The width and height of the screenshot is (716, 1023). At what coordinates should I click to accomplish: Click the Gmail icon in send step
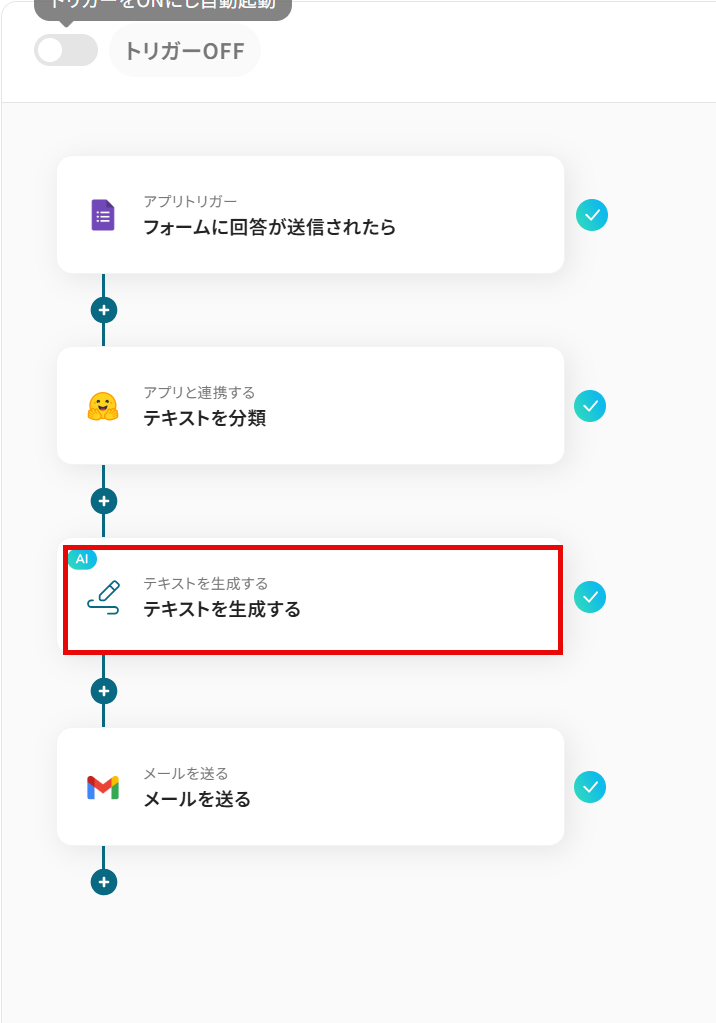103,787
